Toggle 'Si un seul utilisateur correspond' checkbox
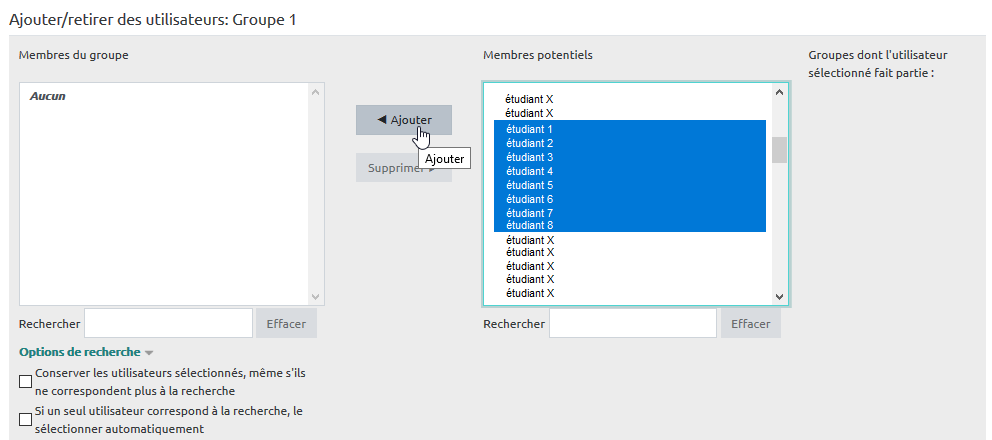The height and width of the screenshot is (440, 992). (26, 420)
